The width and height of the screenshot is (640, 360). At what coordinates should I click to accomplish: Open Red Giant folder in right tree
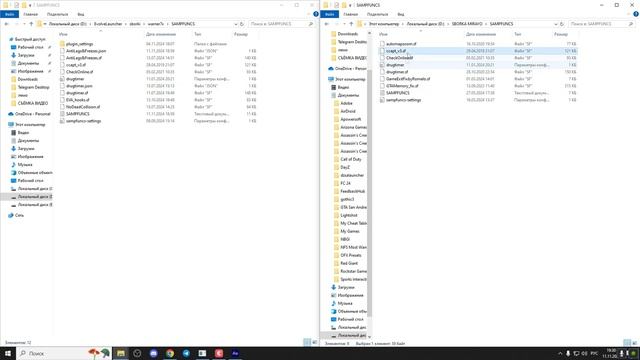(349, 263)
